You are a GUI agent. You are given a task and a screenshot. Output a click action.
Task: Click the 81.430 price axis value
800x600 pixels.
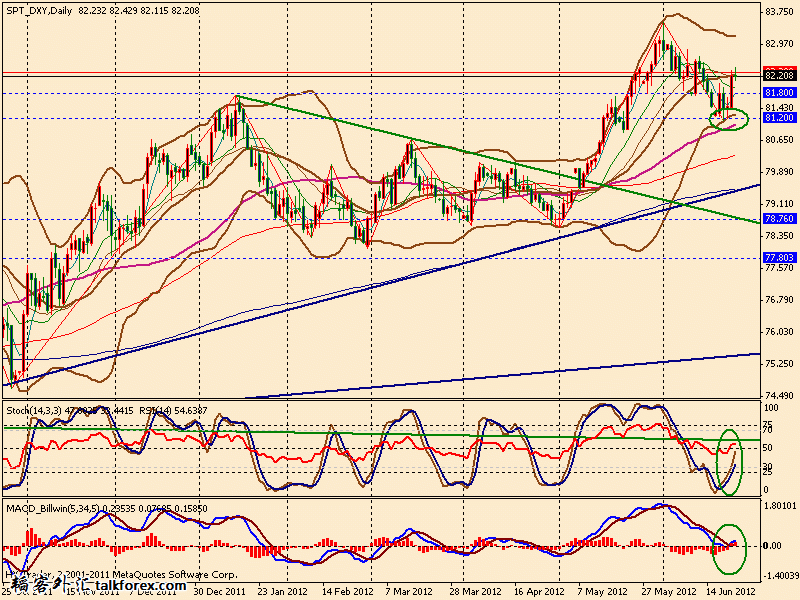click(780, 108)
